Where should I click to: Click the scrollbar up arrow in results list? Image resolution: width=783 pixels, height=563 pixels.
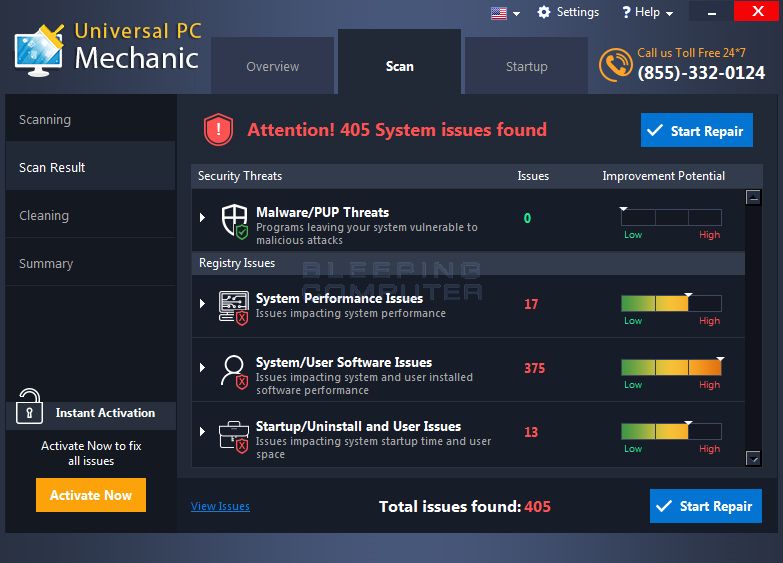pos(753,197)
